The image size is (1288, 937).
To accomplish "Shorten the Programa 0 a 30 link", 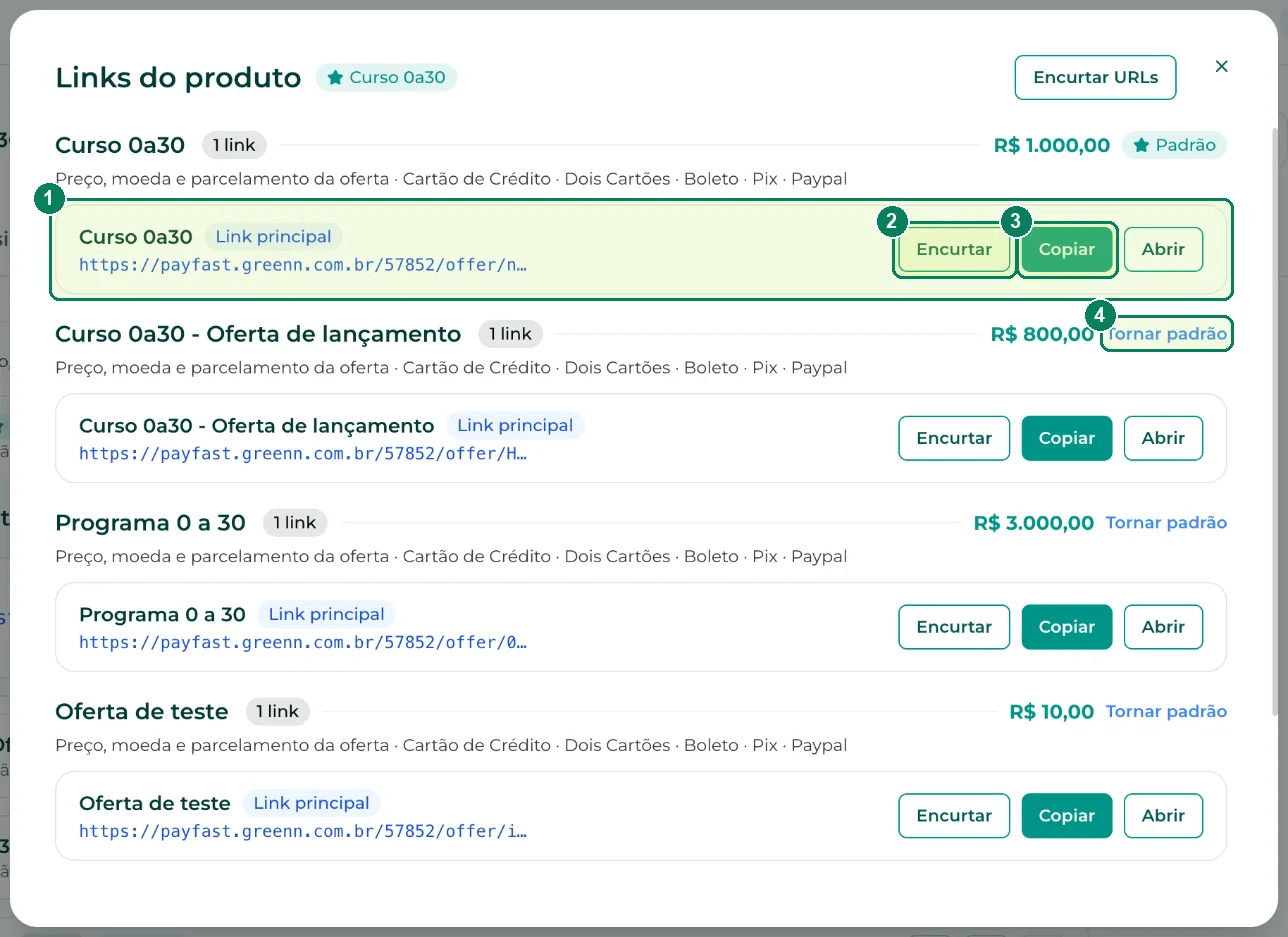I will (x=954, y=627).
